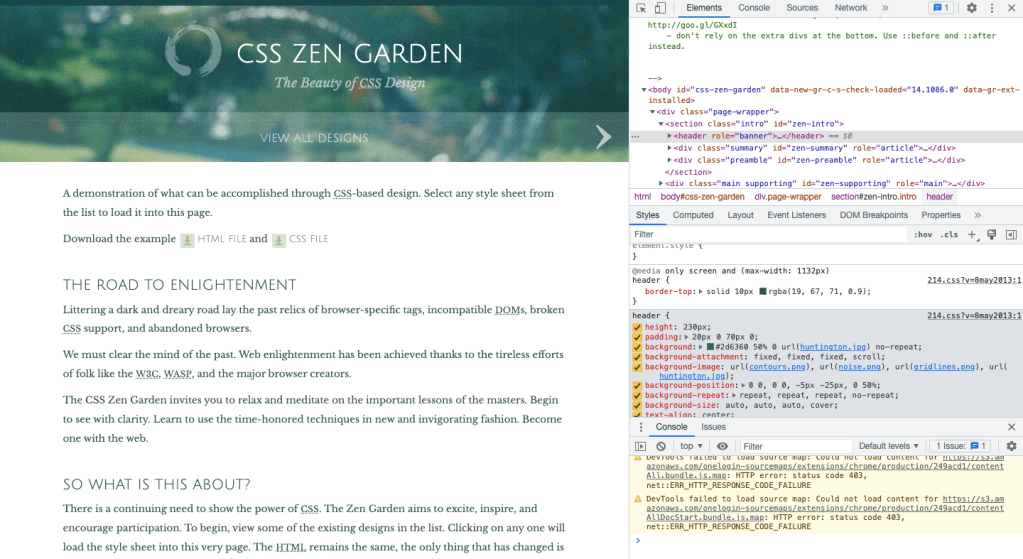
Task: Click the new style rule plus icon
Action: [x=972, y=234]
